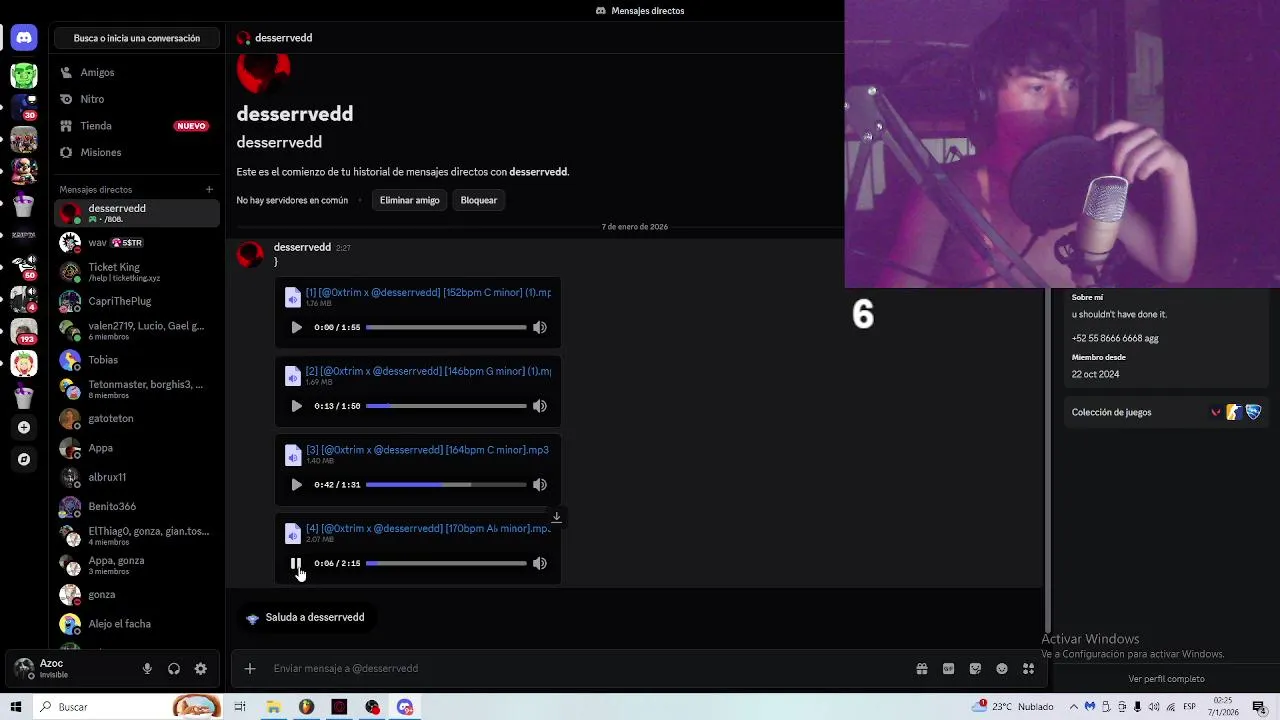Click Ver perfil completo link
Viewport: 1280px width, 720px height.
(1166, 679)
